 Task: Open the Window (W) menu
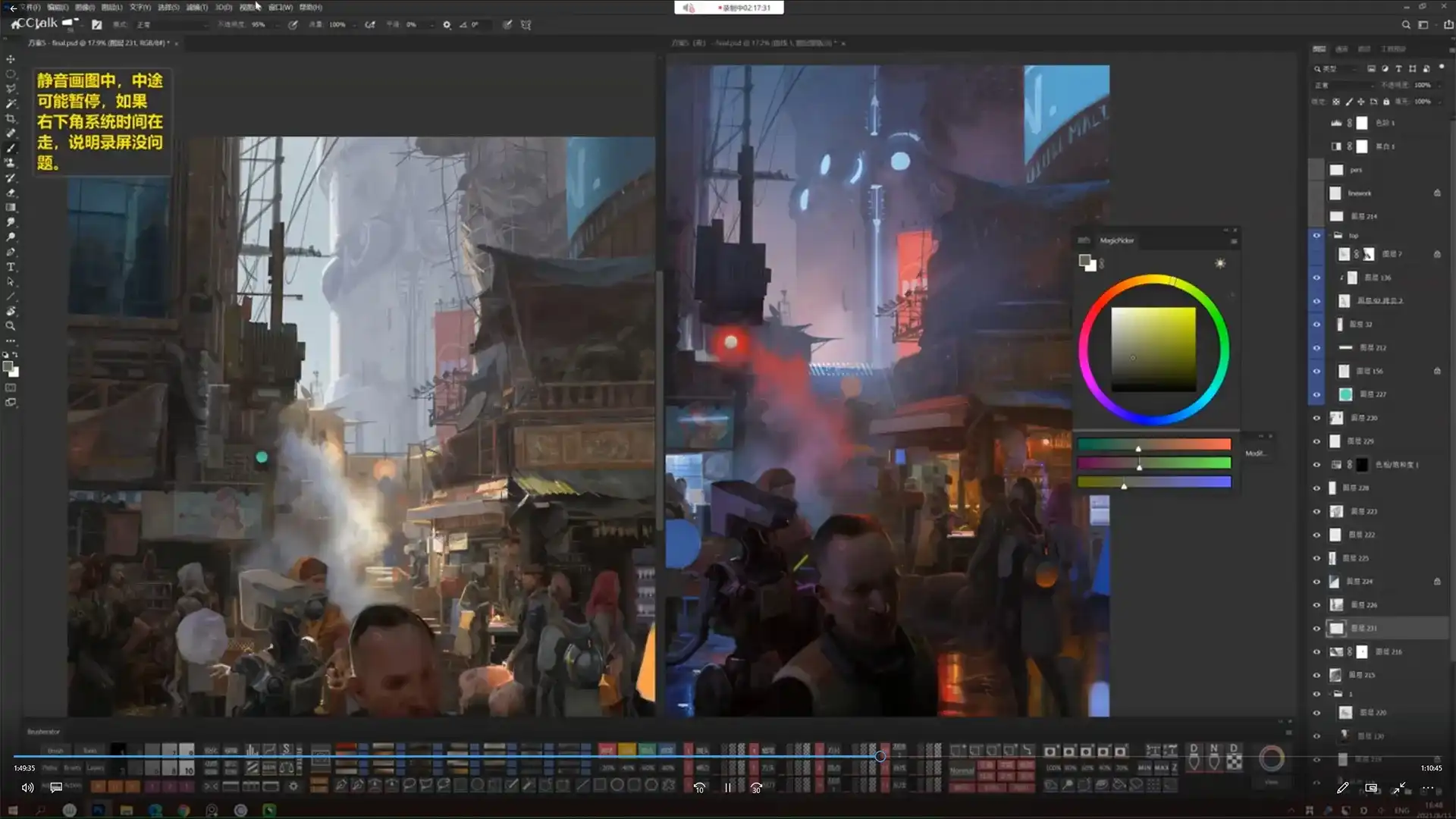280,8
